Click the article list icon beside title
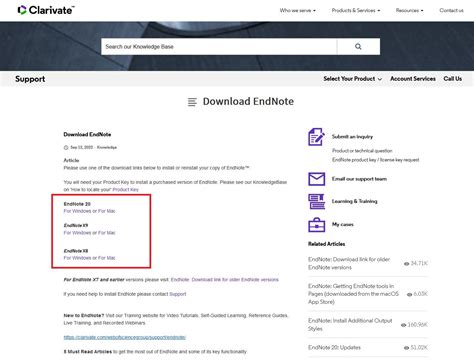Image resolution: width=474 pixels, height=361 pixels. click(x=192, y=102)
